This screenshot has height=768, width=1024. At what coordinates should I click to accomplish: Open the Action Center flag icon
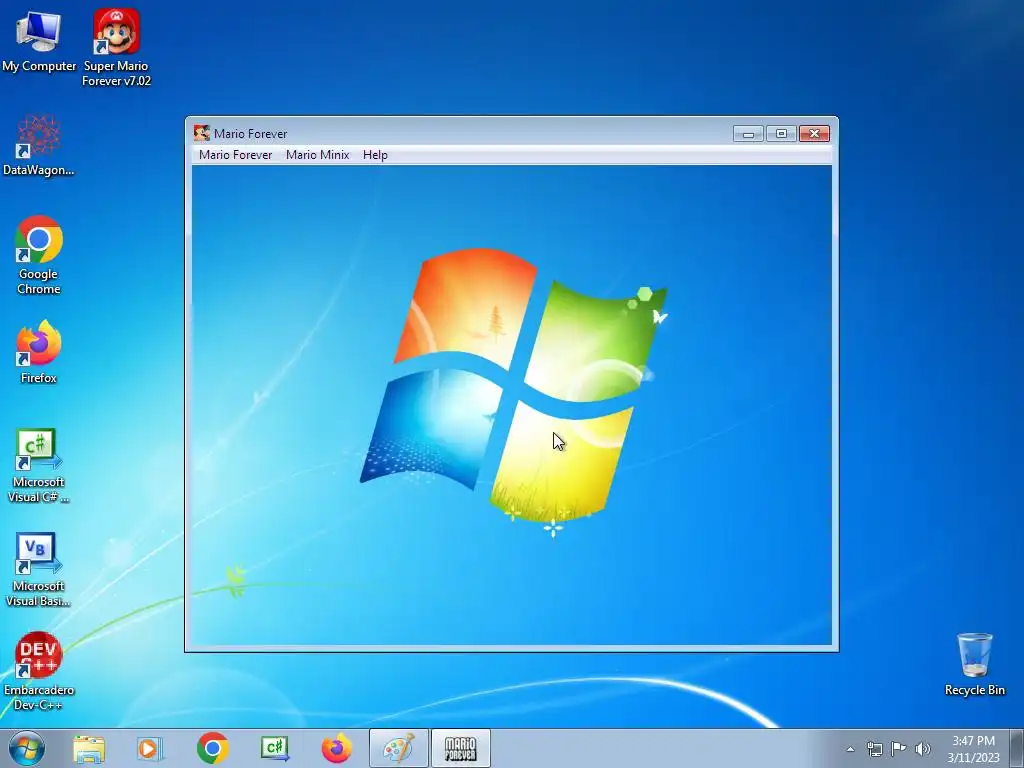(x=899, y=748)
